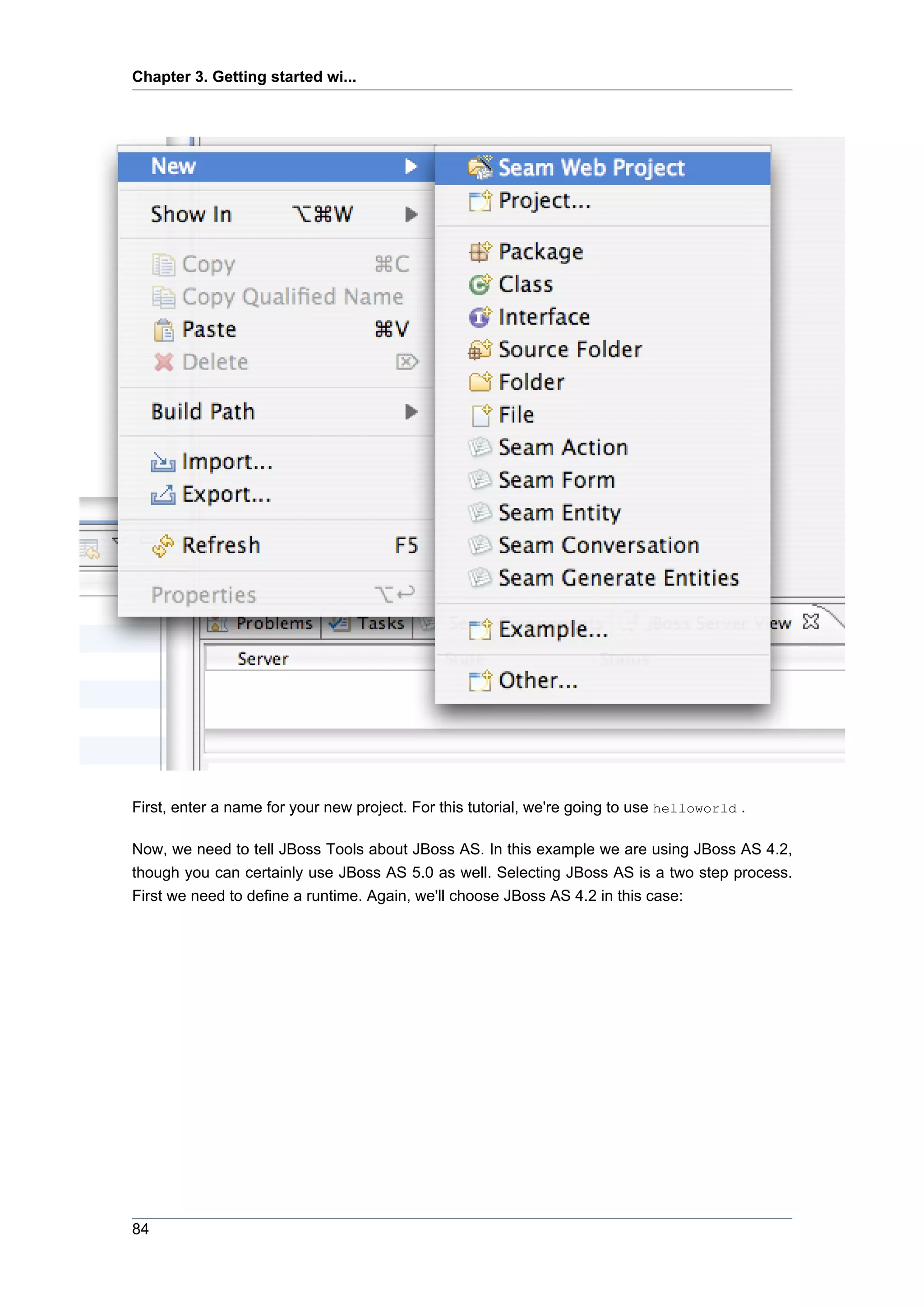Image resolution: width=924 pixels, height=1308 pixels.
Task: Choose Seam Form from the submenu
Action: [602, 480]
